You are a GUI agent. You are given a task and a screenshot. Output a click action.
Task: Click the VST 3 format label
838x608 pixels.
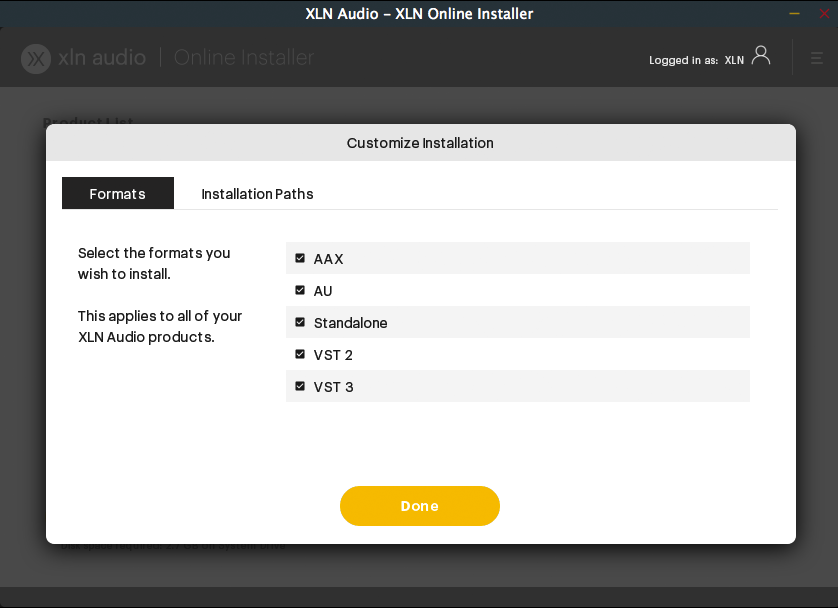[333, 387]
